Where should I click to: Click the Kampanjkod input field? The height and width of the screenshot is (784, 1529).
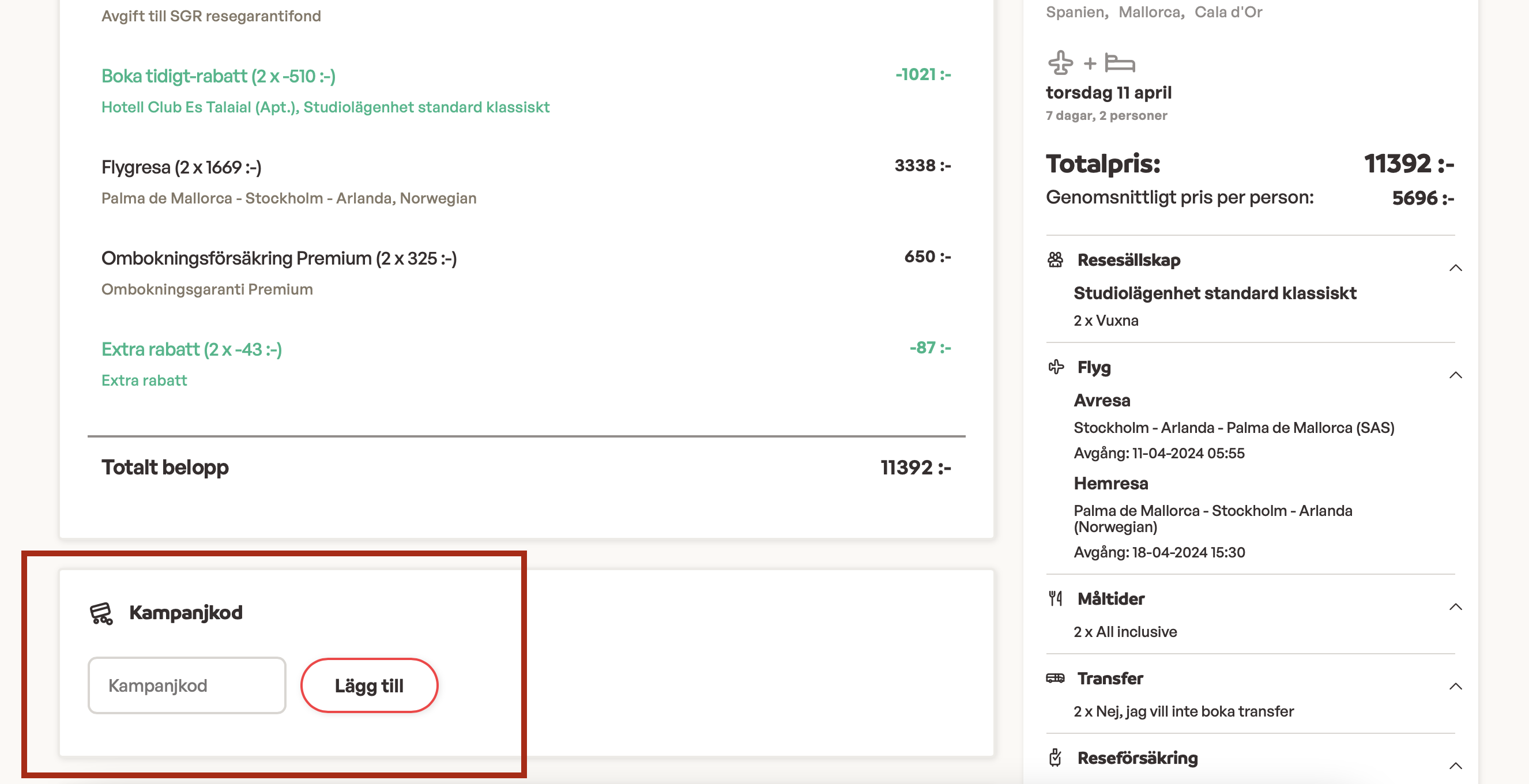point(187,685)
